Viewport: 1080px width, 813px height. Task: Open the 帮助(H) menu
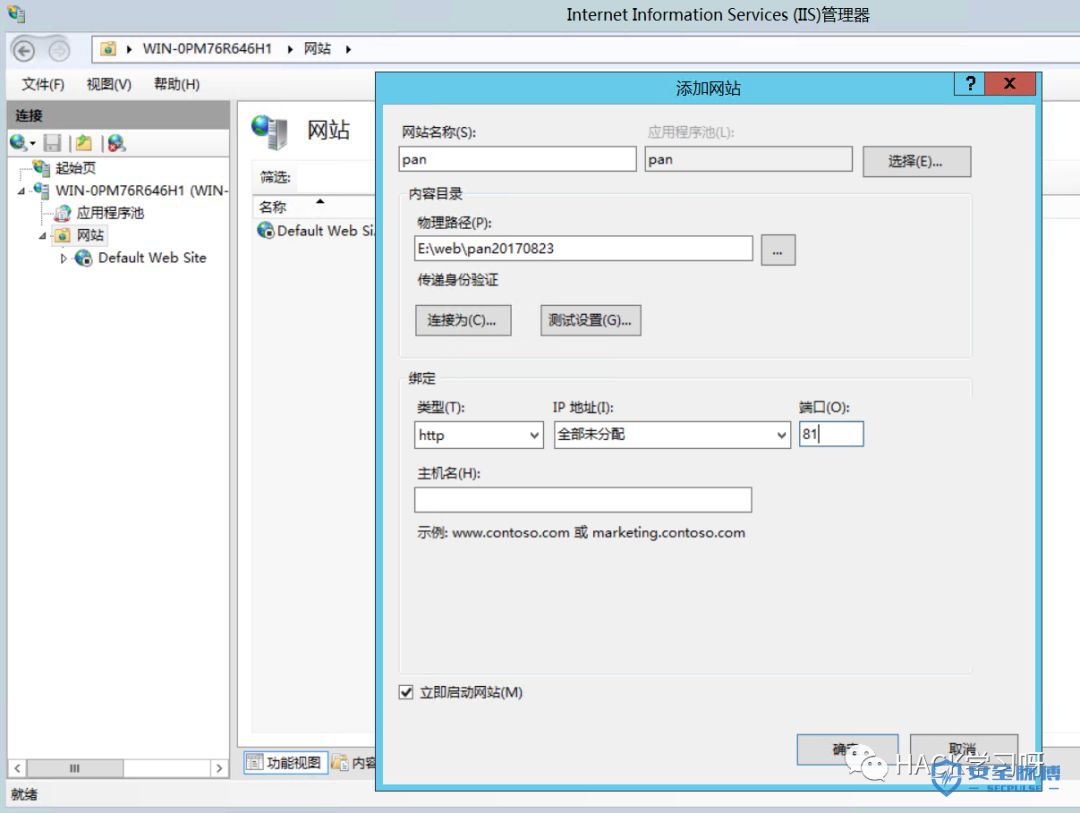point(176,84)
